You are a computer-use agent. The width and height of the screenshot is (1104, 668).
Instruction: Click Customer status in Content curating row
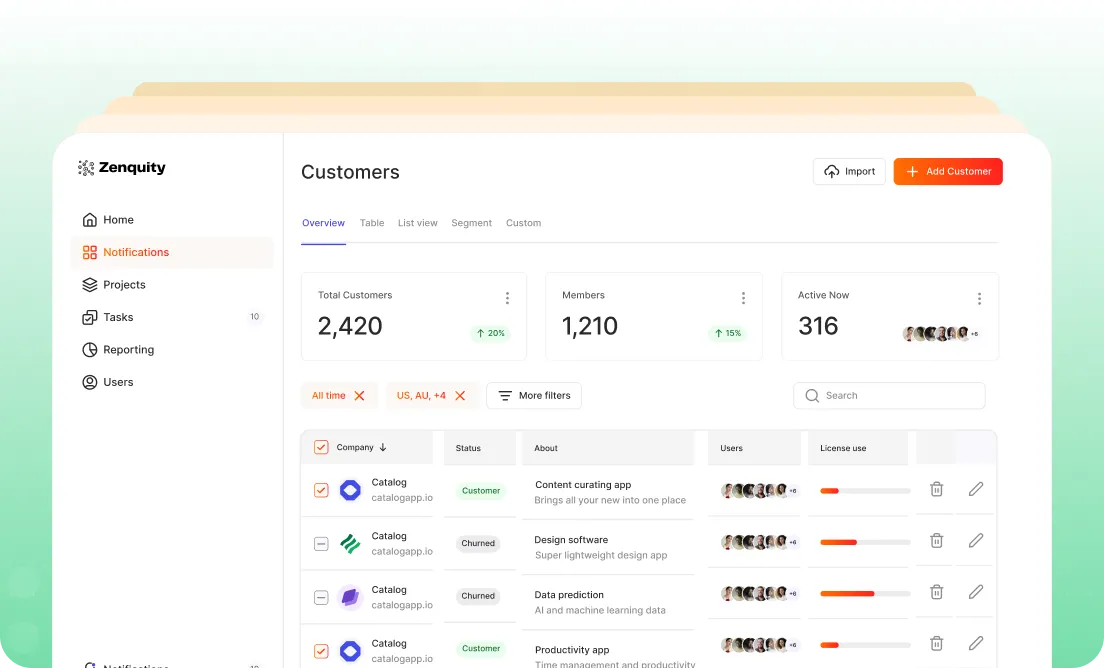coord(481,491)
